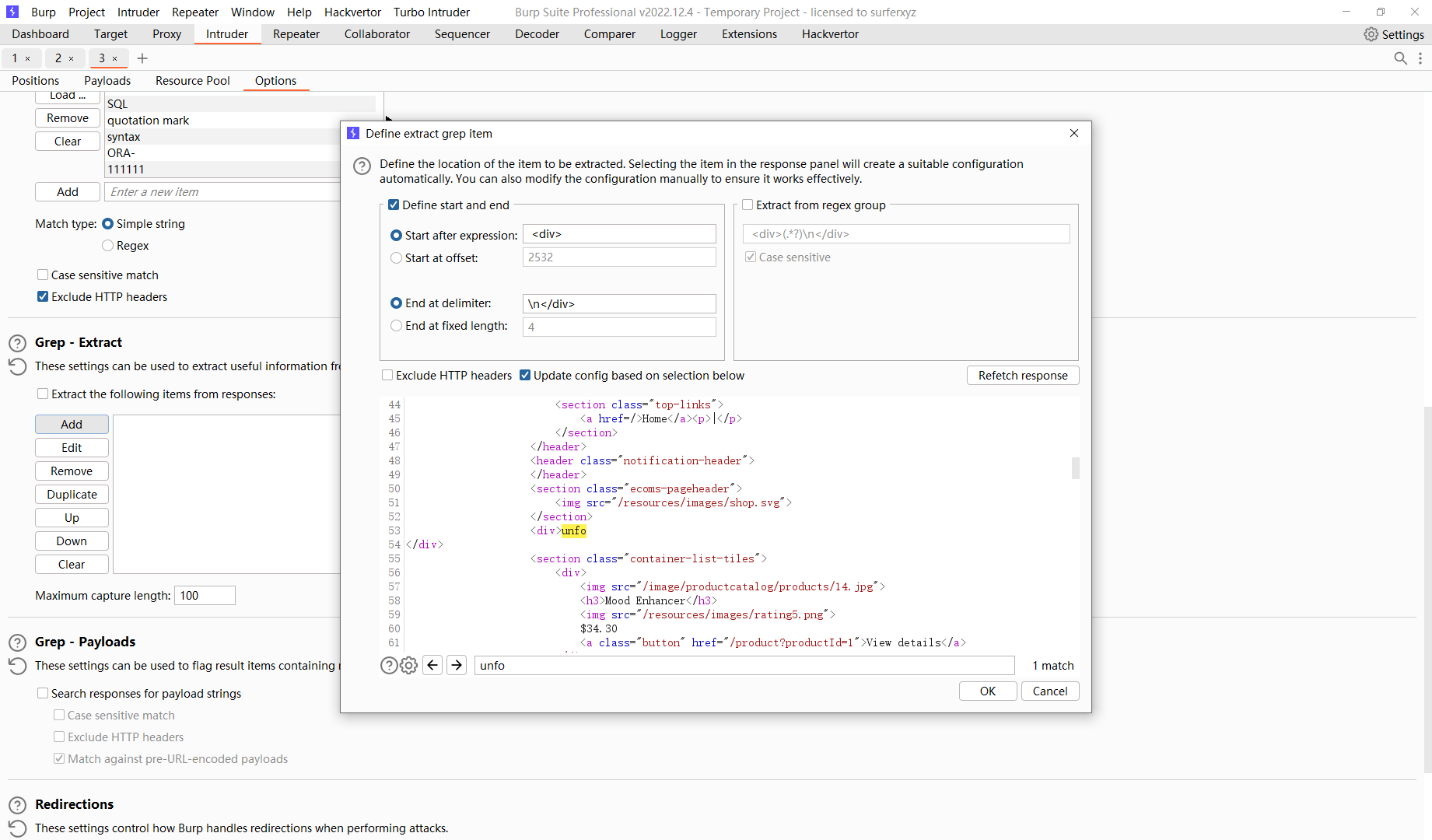Close Intruder tab 1 with its x
The width and height of the screenshot is (1432, 840).
(28, 58)
